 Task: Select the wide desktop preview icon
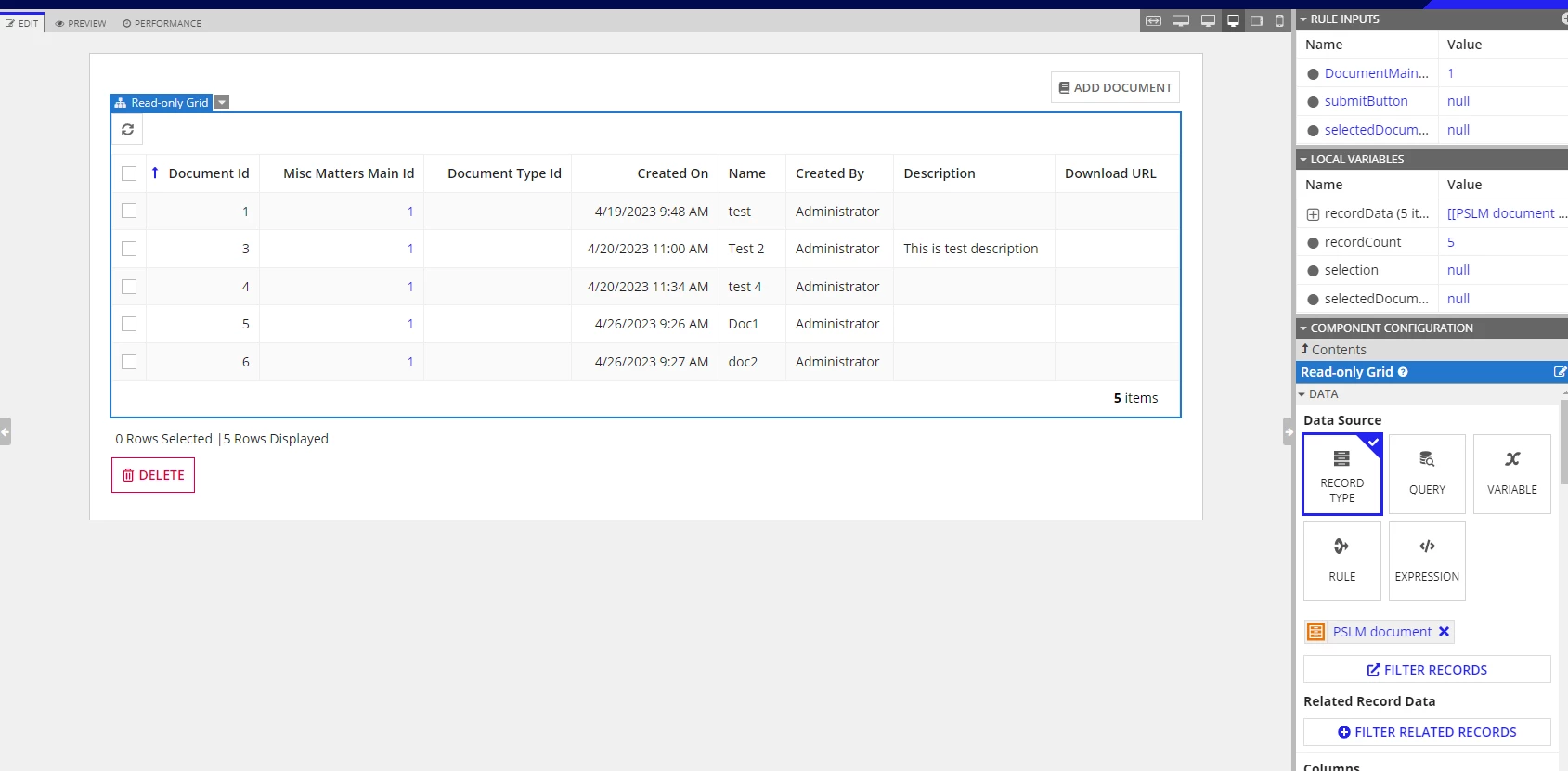tap(1181, 20)
